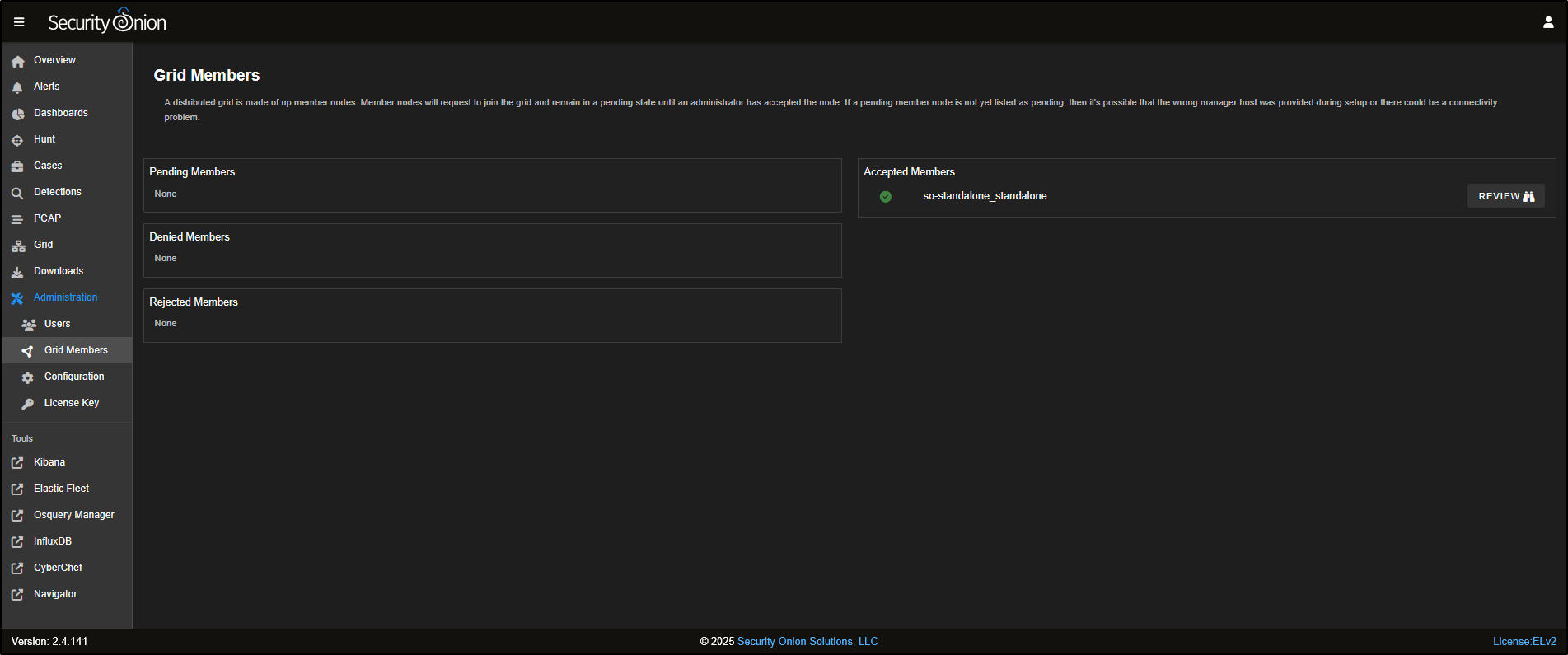The width and height of the screenshot is (1568, 655).
Task: Click the Kibana external link icon
Action: click(x=17, y=463)
